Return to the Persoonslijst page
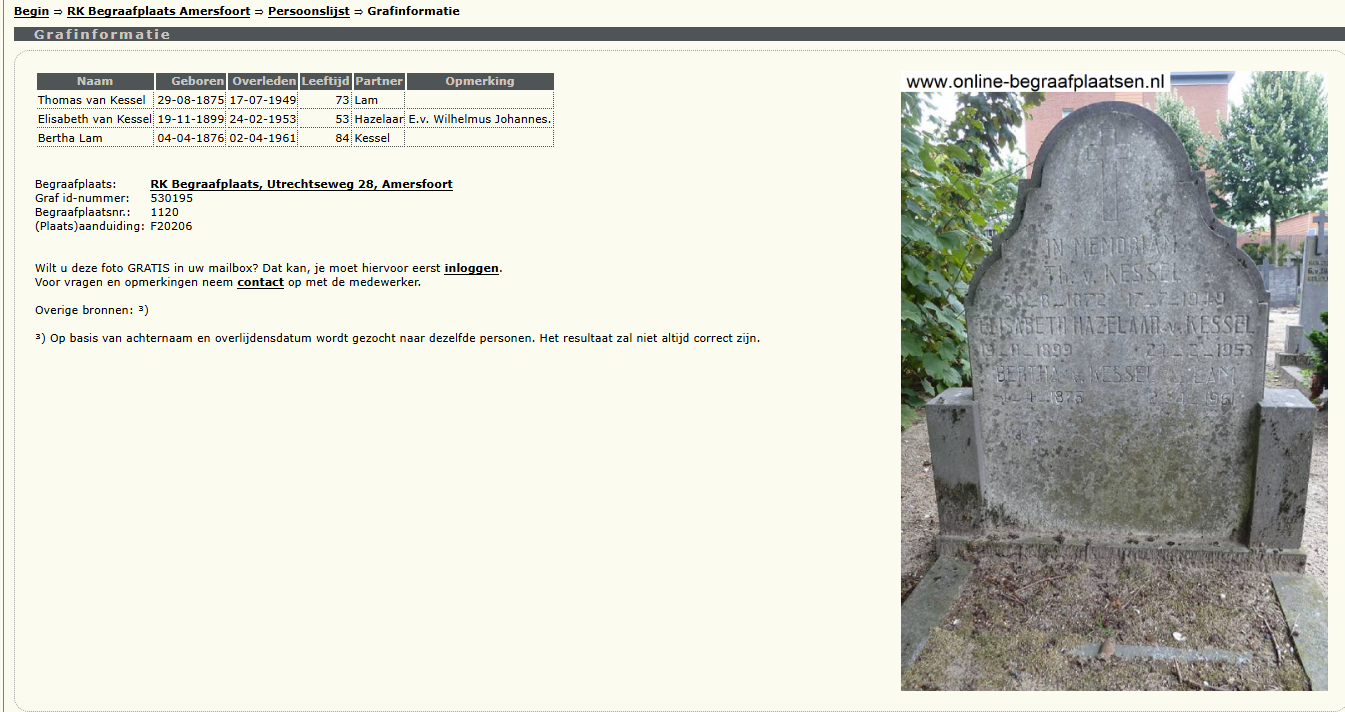1345x712 pixels. (309, 11)
